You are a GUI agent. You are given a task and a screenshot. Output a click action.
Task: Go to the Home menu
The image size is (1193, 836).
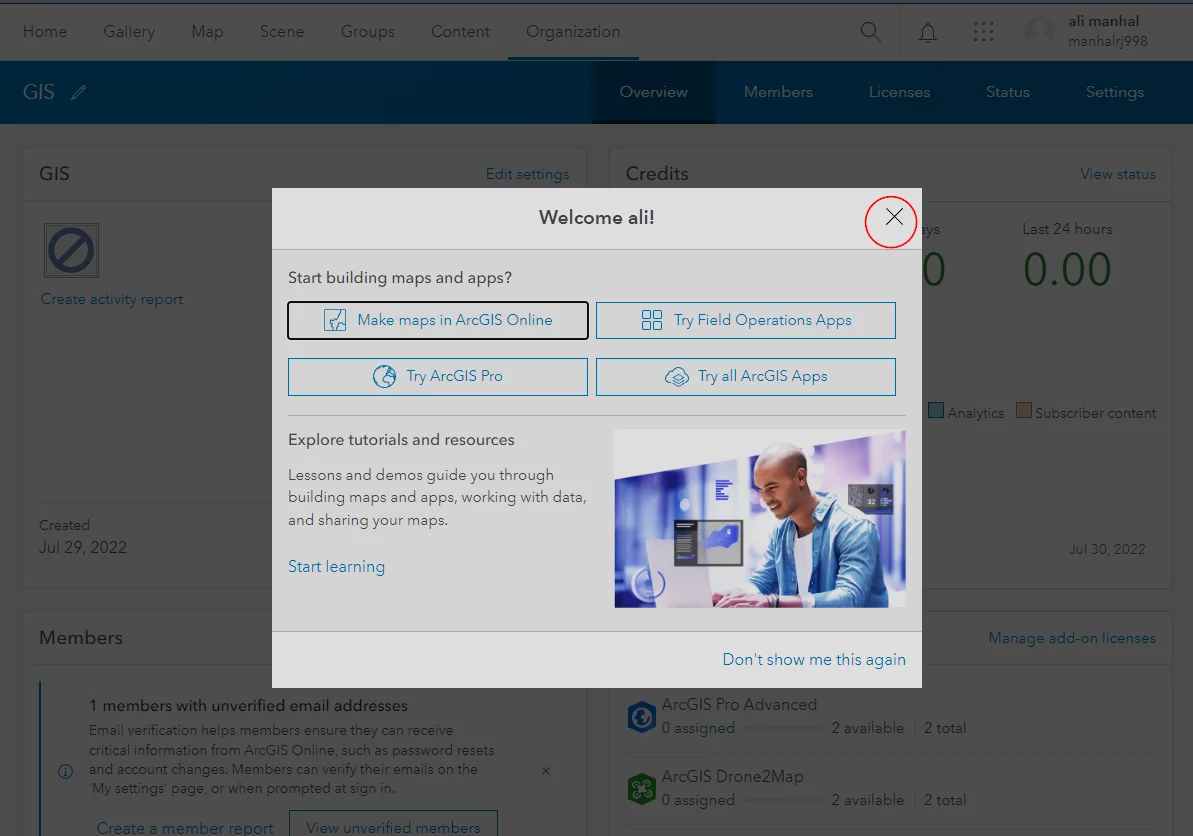coord(45,32)
